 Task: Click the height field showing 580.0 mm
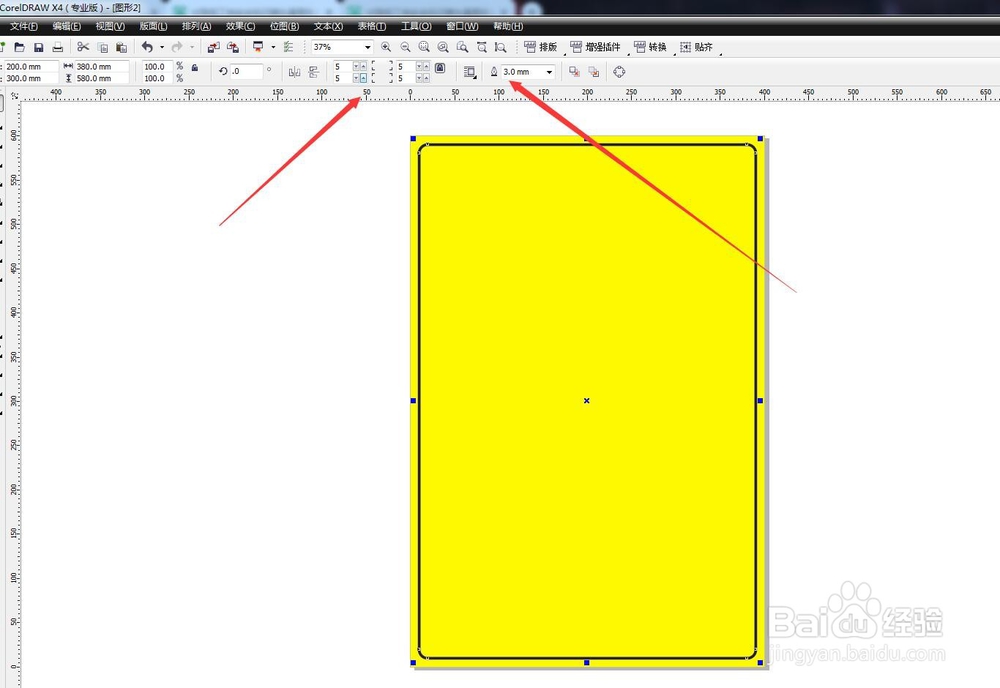pos(102,78)
